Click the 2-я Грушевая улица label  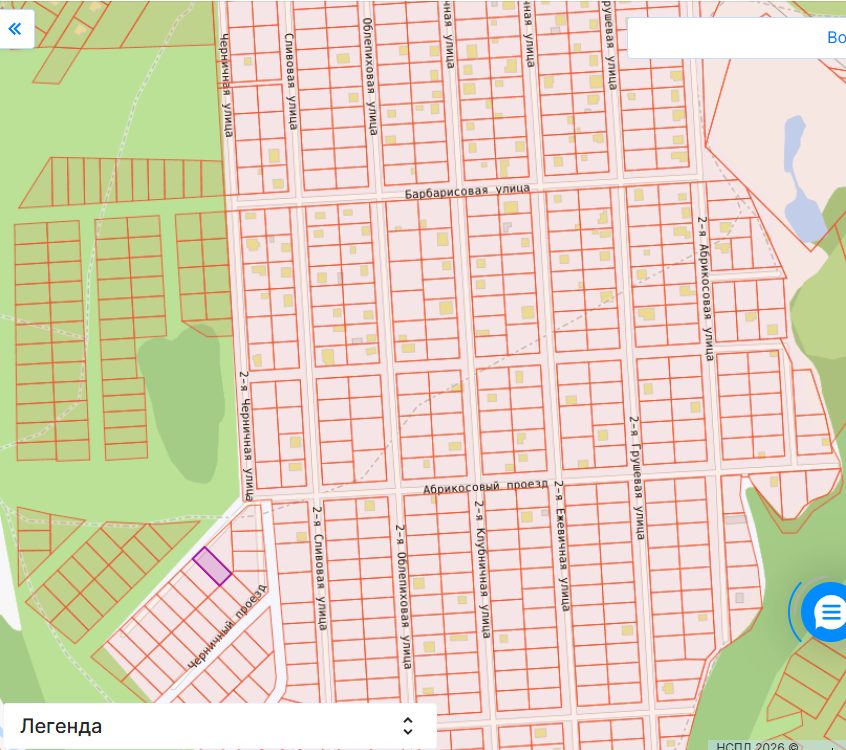tap(637, 478)
